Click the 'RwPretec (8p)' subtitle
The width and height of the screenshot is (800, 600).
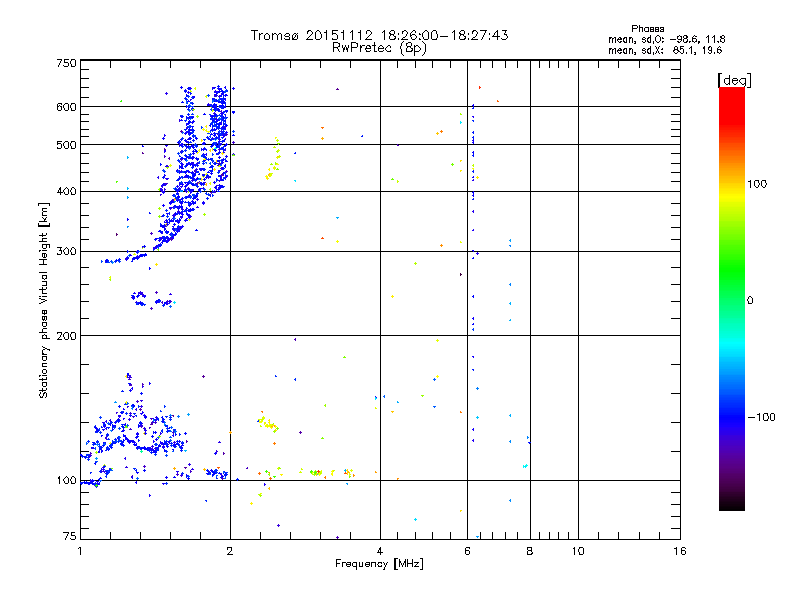coord(379,48)
